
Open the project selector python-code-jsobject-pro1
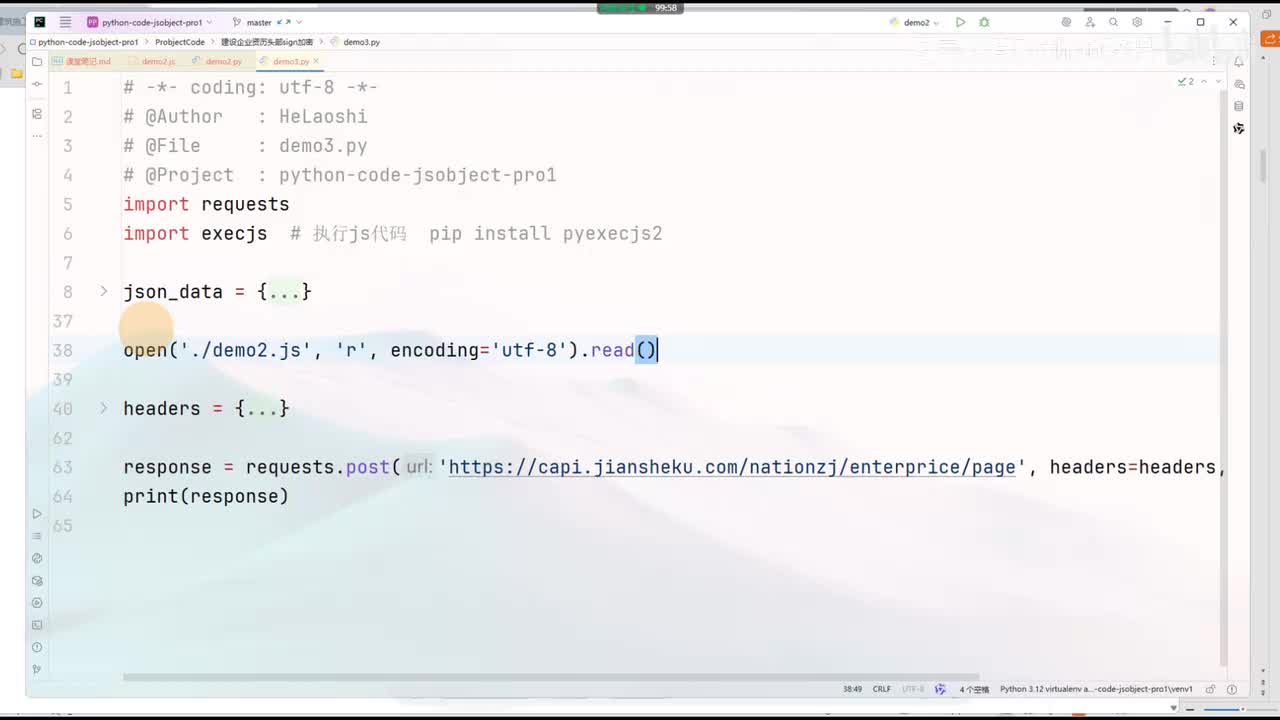149,22
